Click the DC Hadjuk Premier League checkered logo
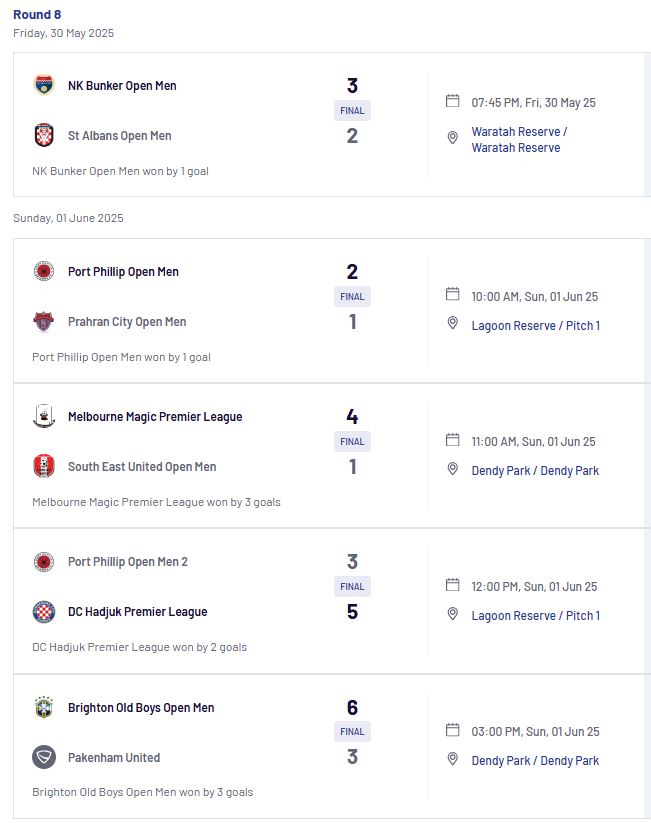Viewport: 651px width, 823px height. pos(44,611)
